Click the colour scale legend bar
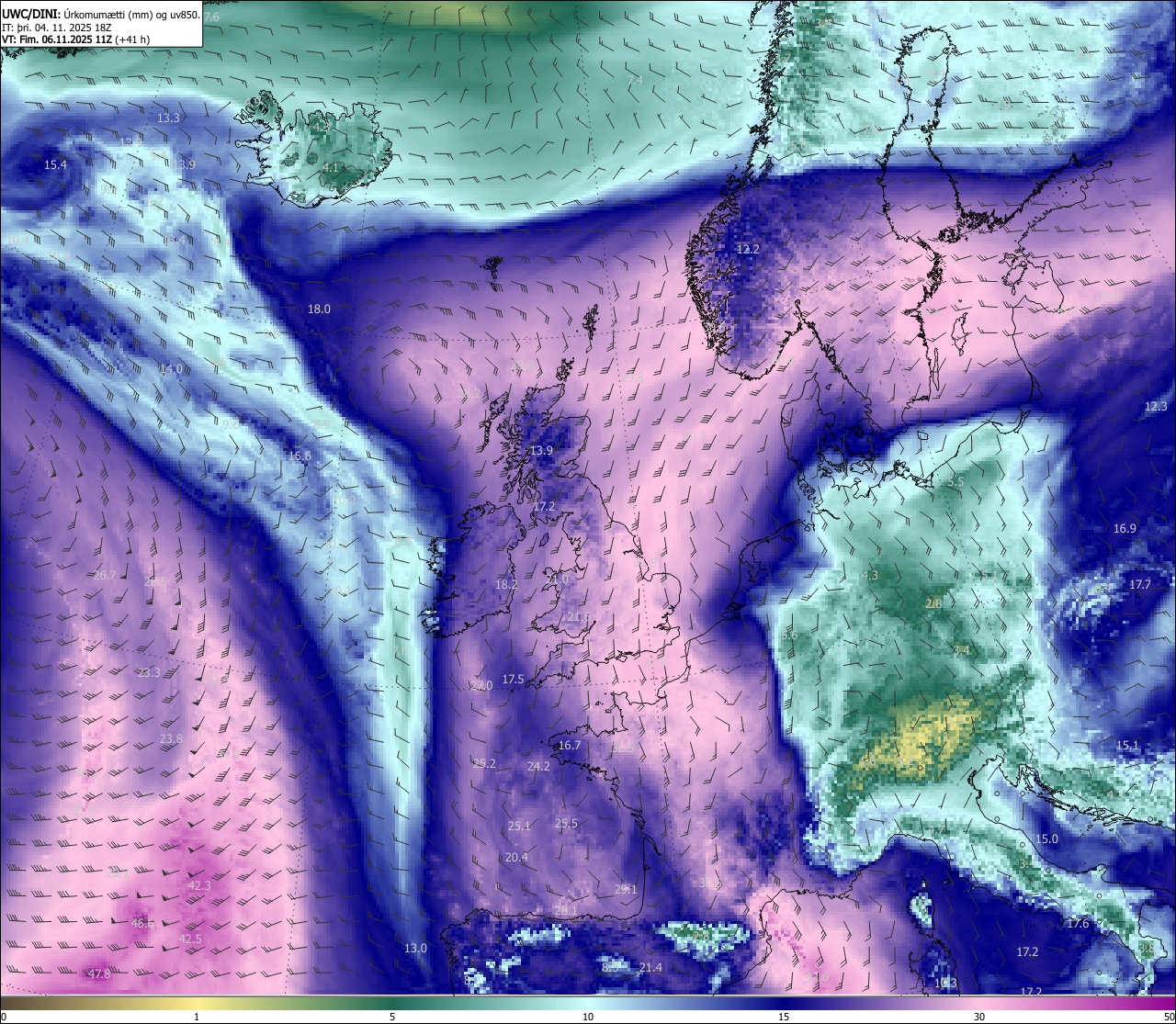The image size is (1176, 1024). (x=588, y=1002)
